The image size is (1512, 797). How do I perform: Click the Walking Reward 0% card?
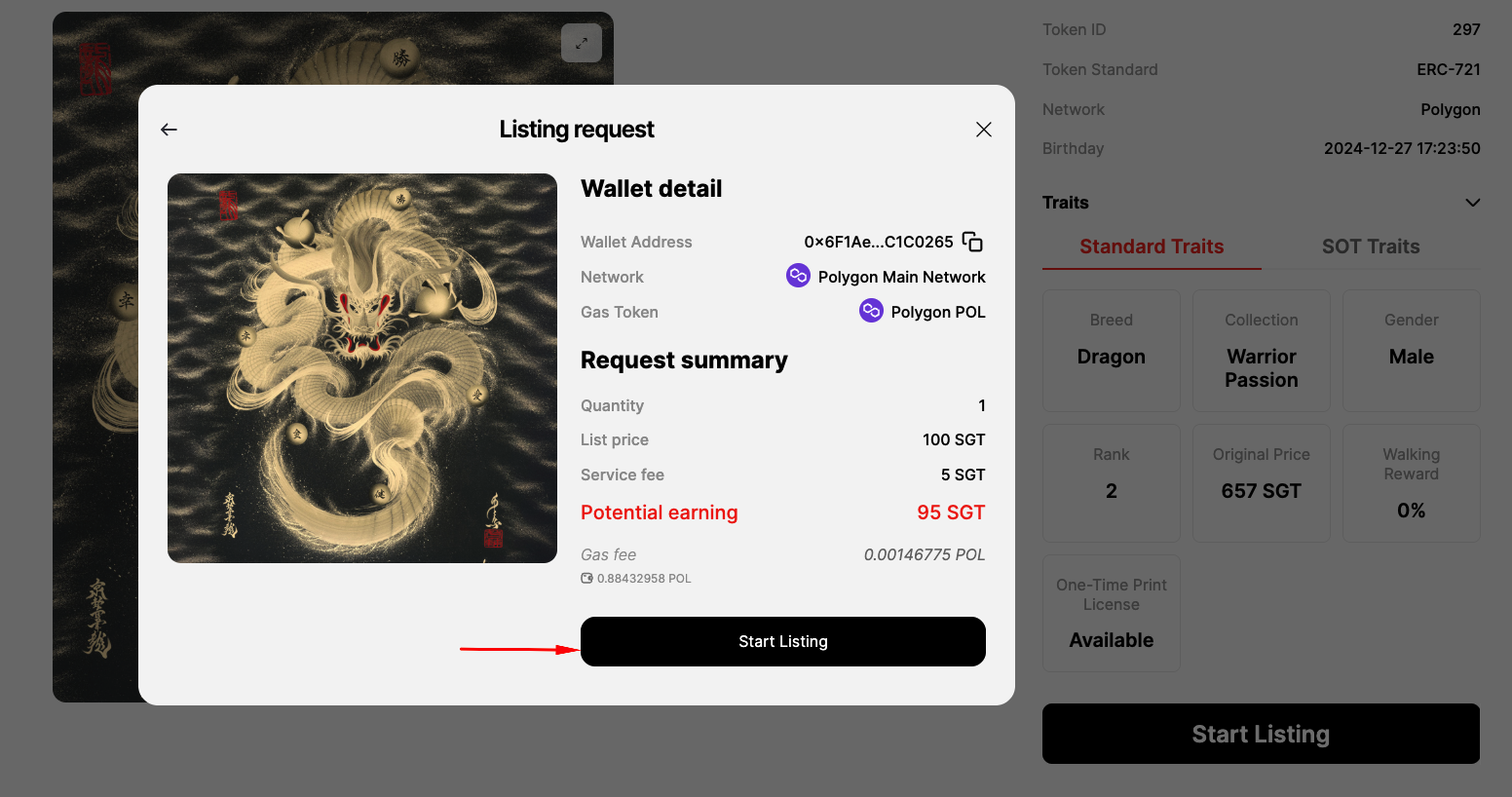(1412, 483)
